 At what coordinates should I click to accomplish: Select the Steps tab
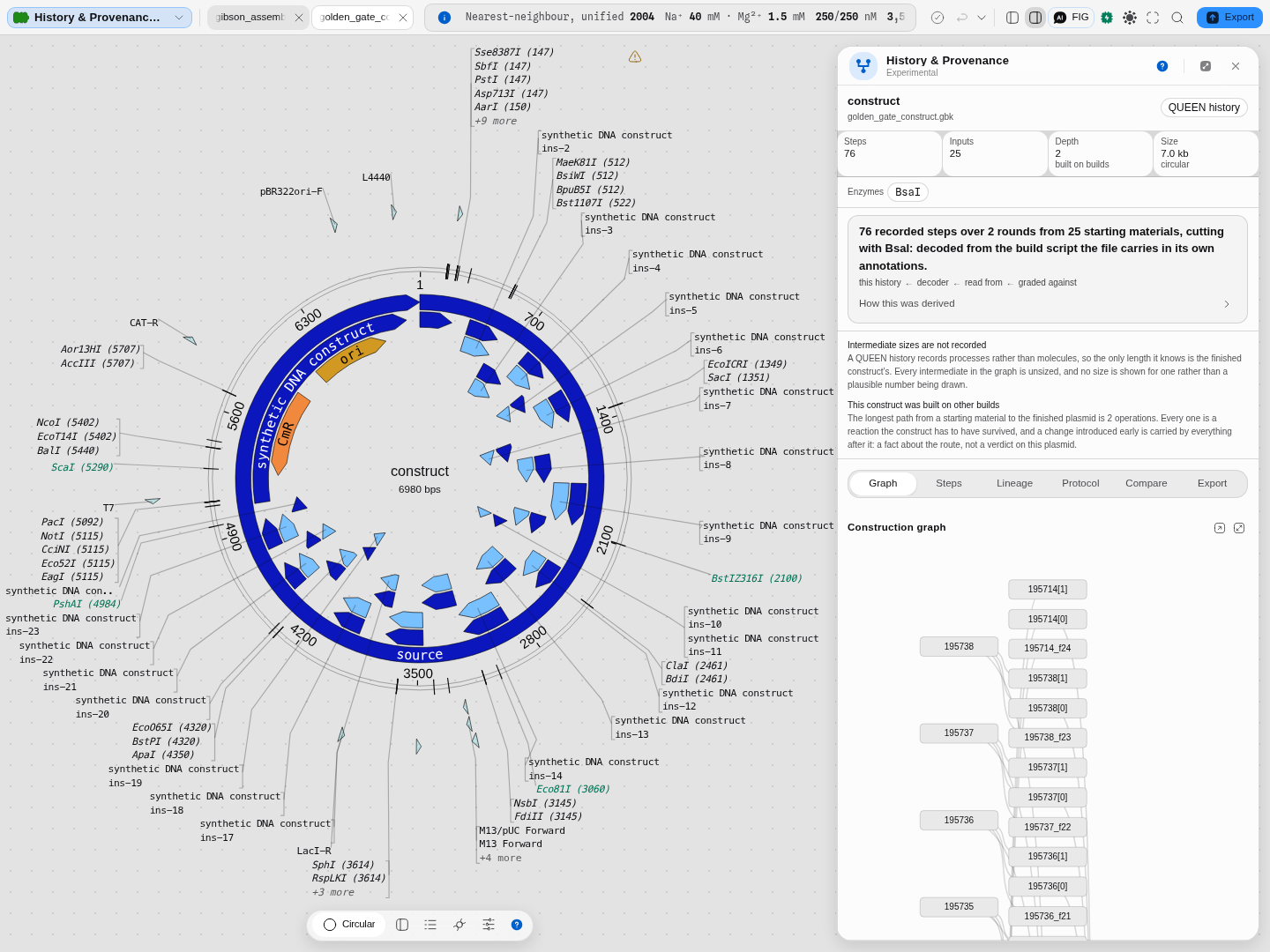[949, 484]
